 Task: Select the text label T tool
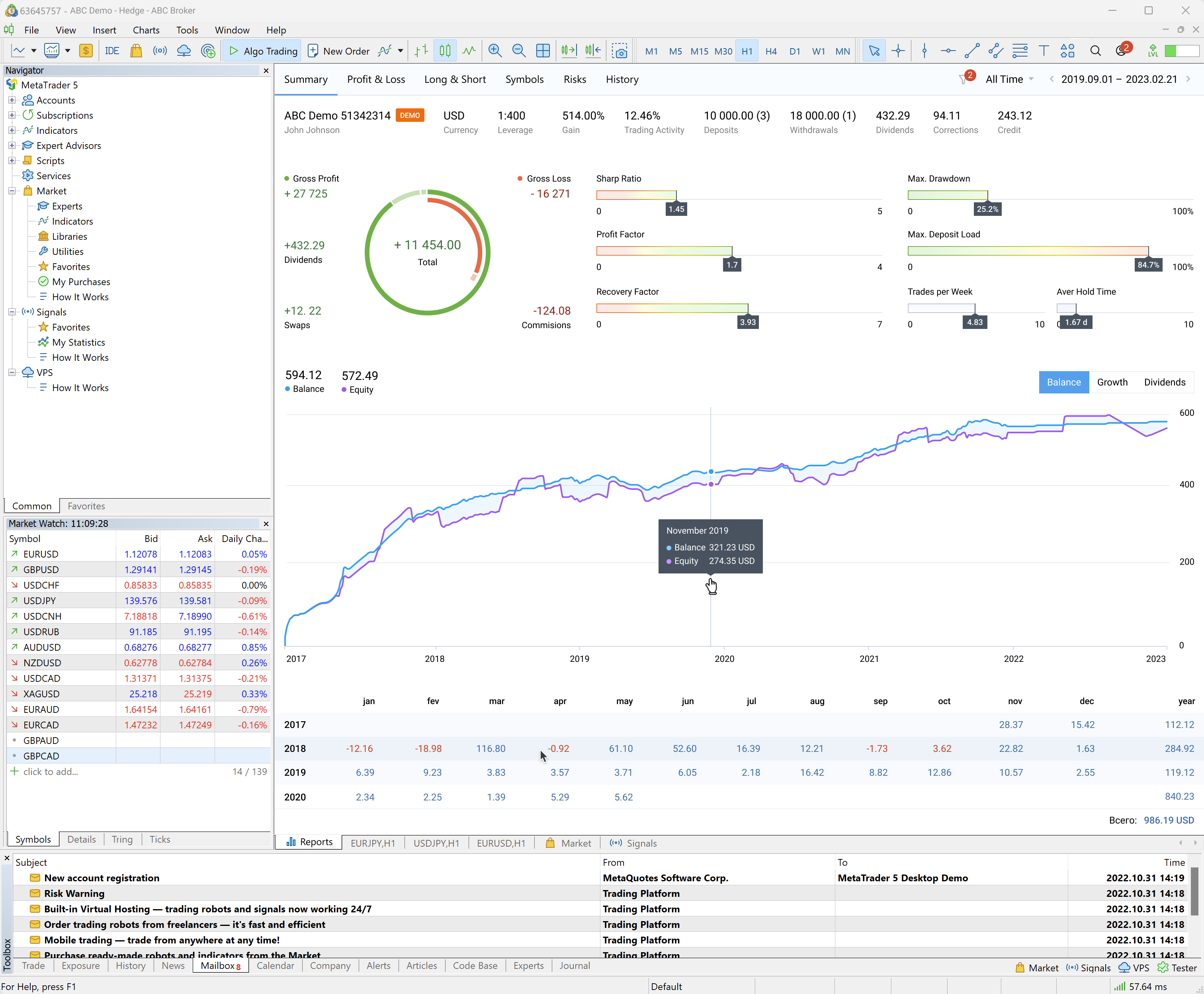click(1044, 51)
